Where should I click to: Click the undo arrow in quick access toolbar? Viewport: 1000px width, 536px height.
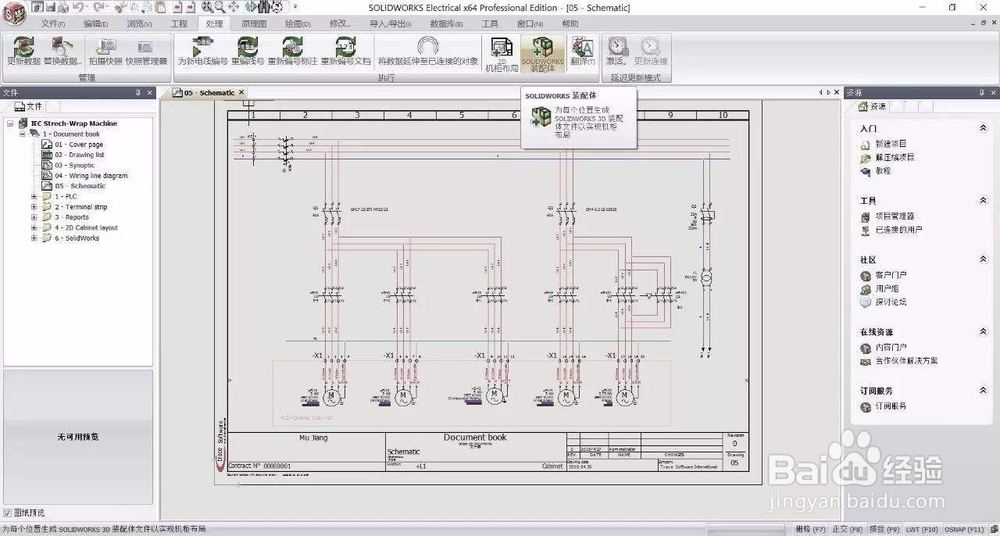[78, 8]
